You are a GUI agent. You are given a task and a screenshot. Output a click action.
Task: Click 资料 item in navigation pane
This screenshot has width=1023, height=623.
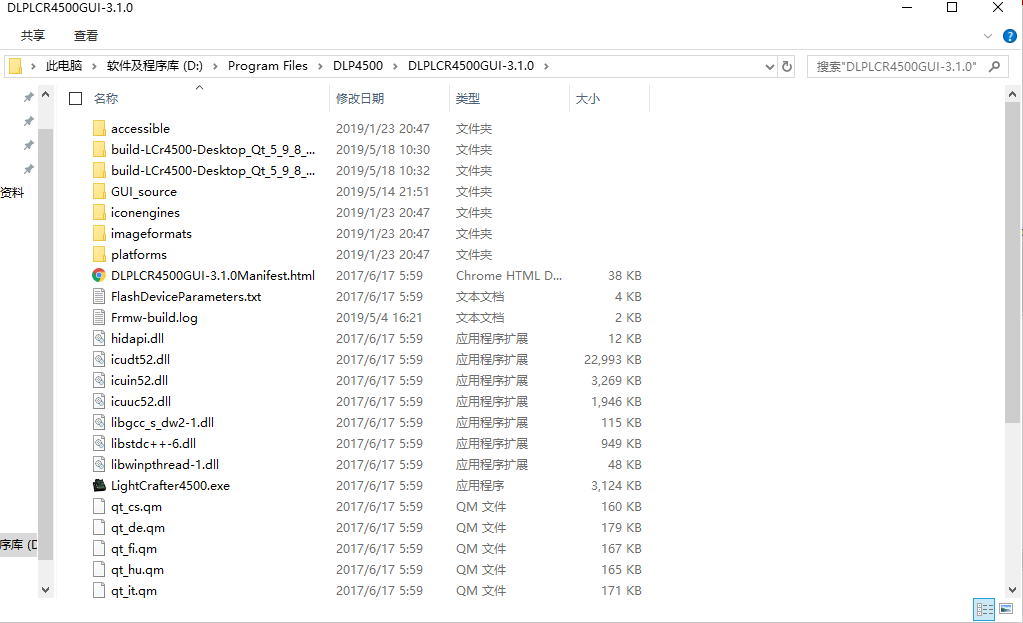coord(12,192)
